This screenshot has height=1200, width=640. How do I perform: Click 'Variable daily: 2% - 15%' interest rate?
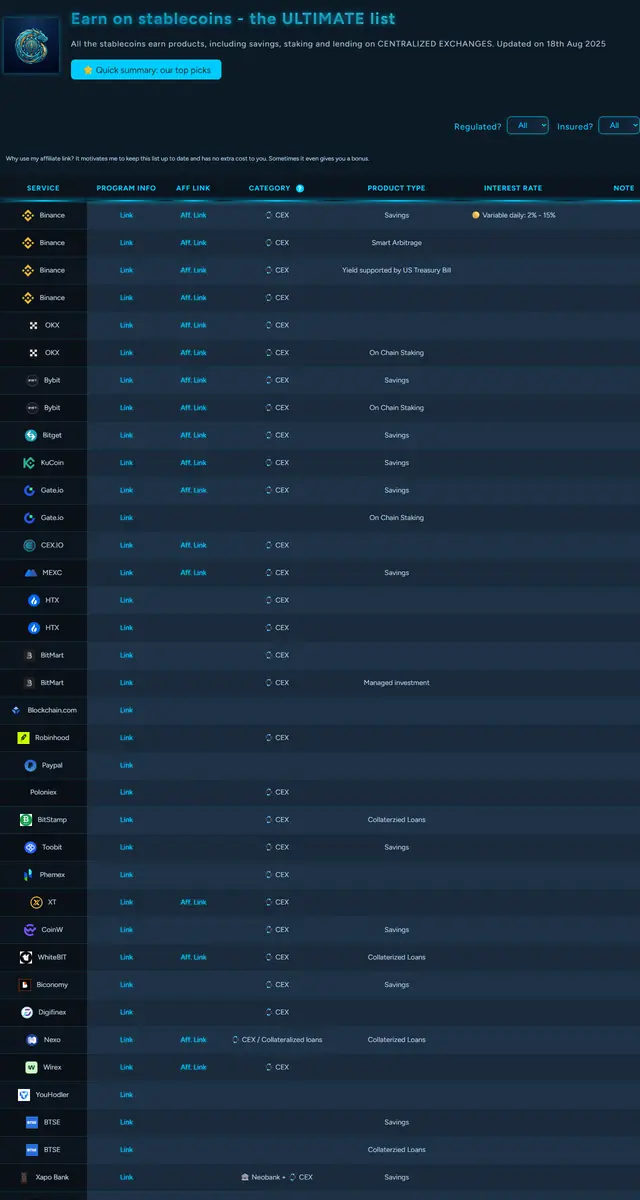(x=519, y=215)
